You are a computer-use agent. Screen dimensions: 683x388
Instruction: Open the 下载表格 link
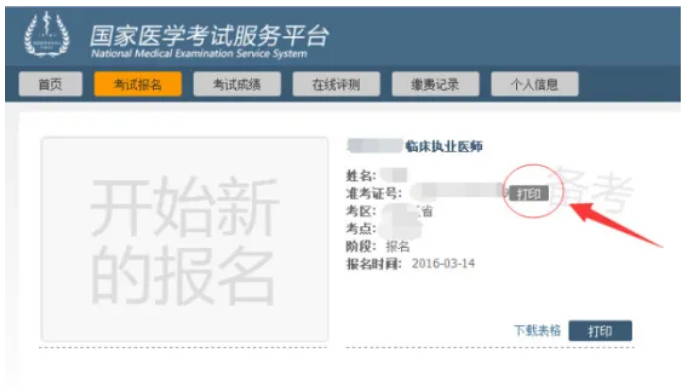click(x=538, y=331)
